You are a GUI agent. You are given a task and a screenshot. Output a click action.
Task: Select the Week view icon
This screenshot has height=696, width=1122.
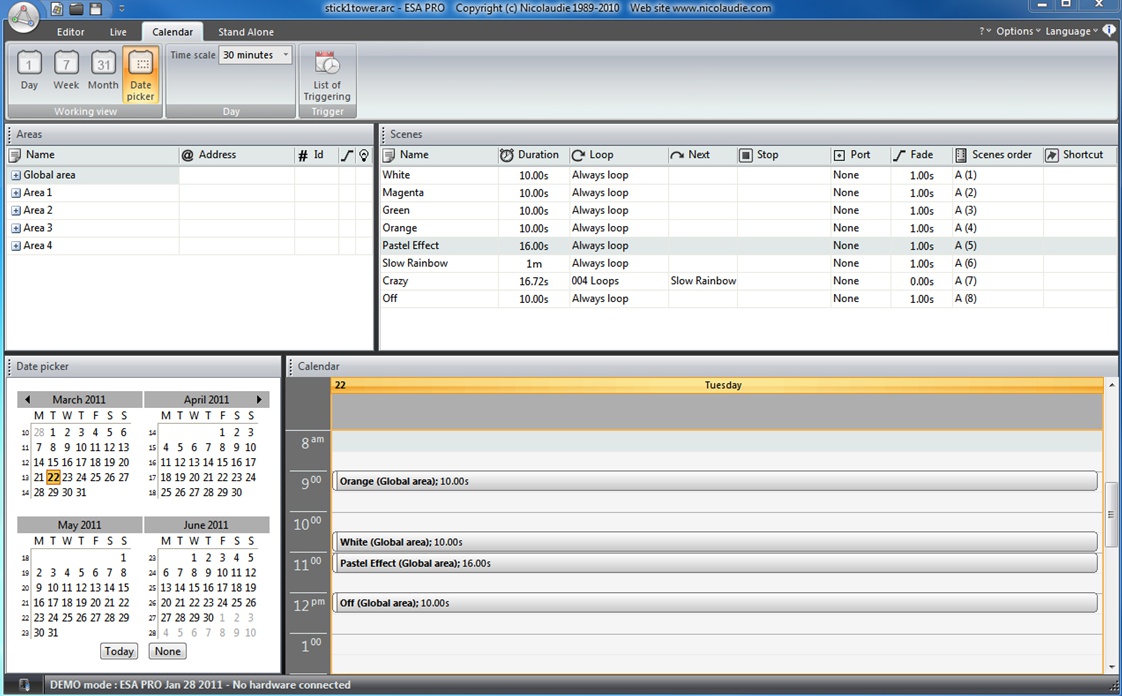[66, 70]
